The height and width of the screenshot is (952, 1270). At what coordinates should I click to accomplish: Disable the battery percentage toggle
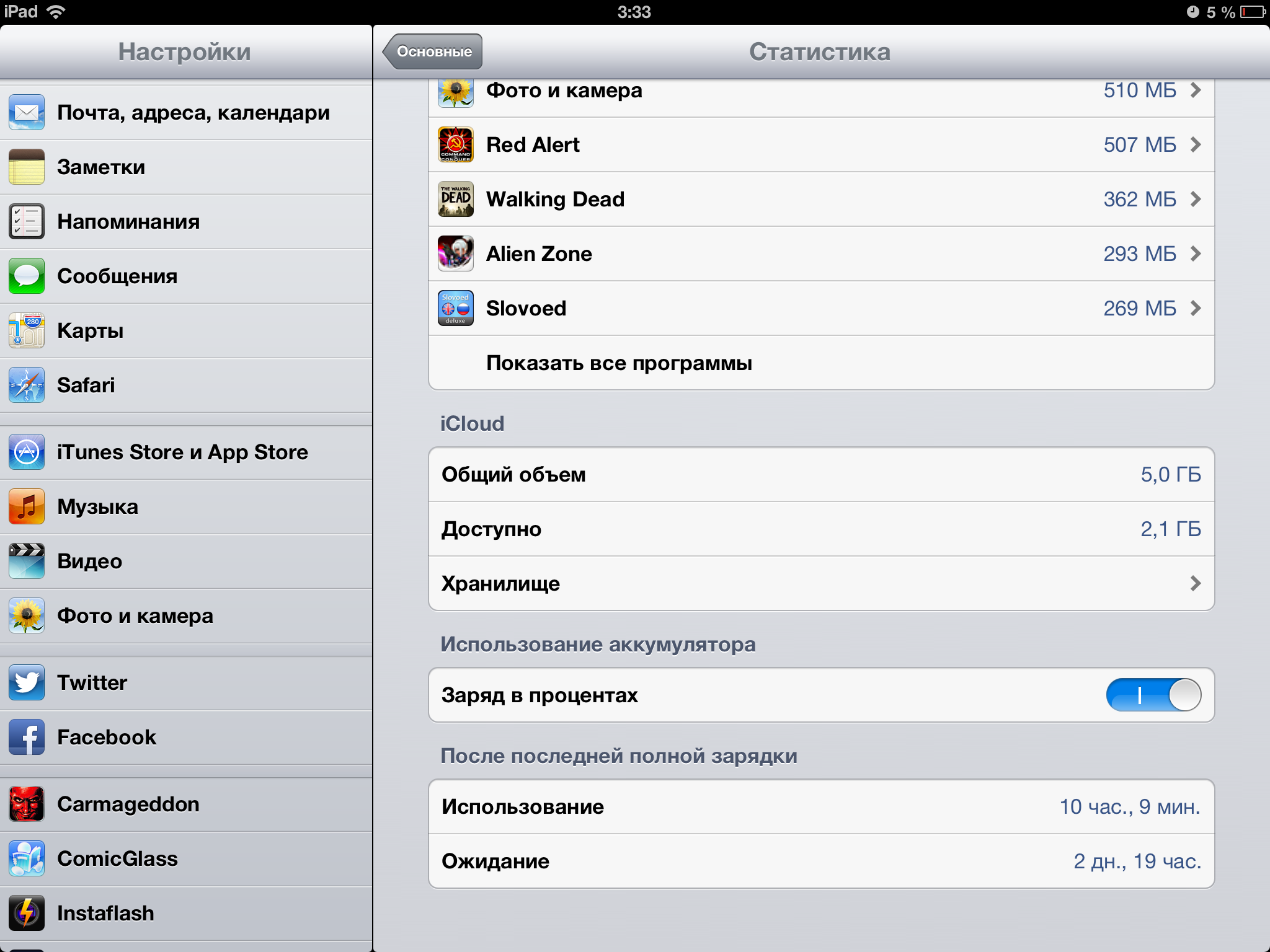click(1153, 695)
